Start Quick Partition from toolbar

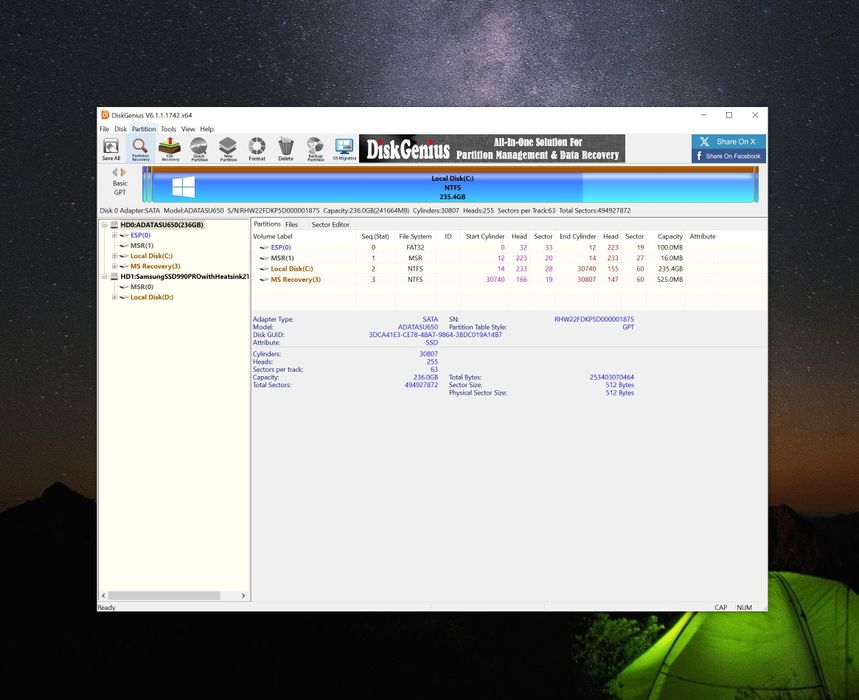199,149
